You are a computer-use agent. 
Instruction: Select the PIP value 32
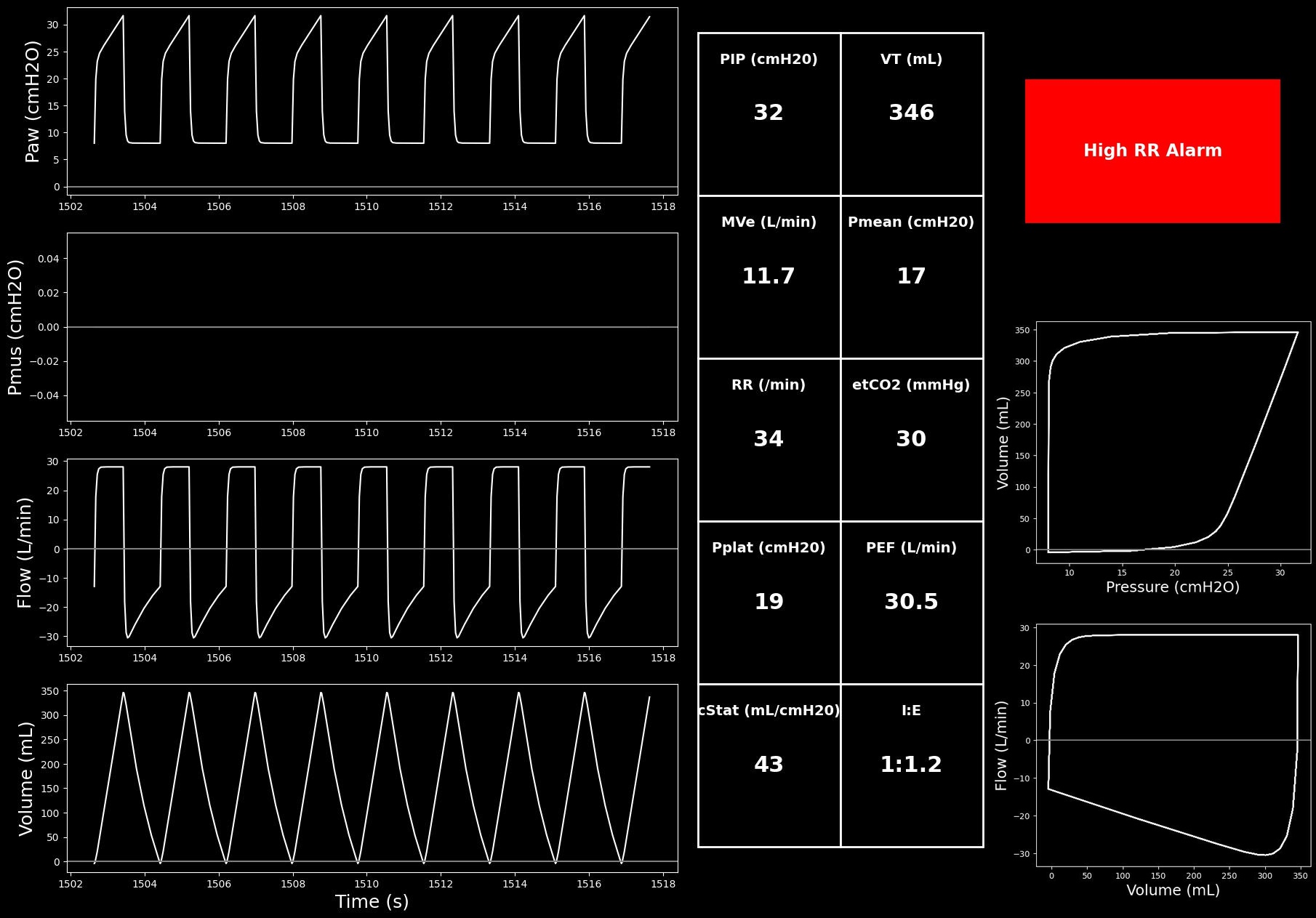point(769,113)
